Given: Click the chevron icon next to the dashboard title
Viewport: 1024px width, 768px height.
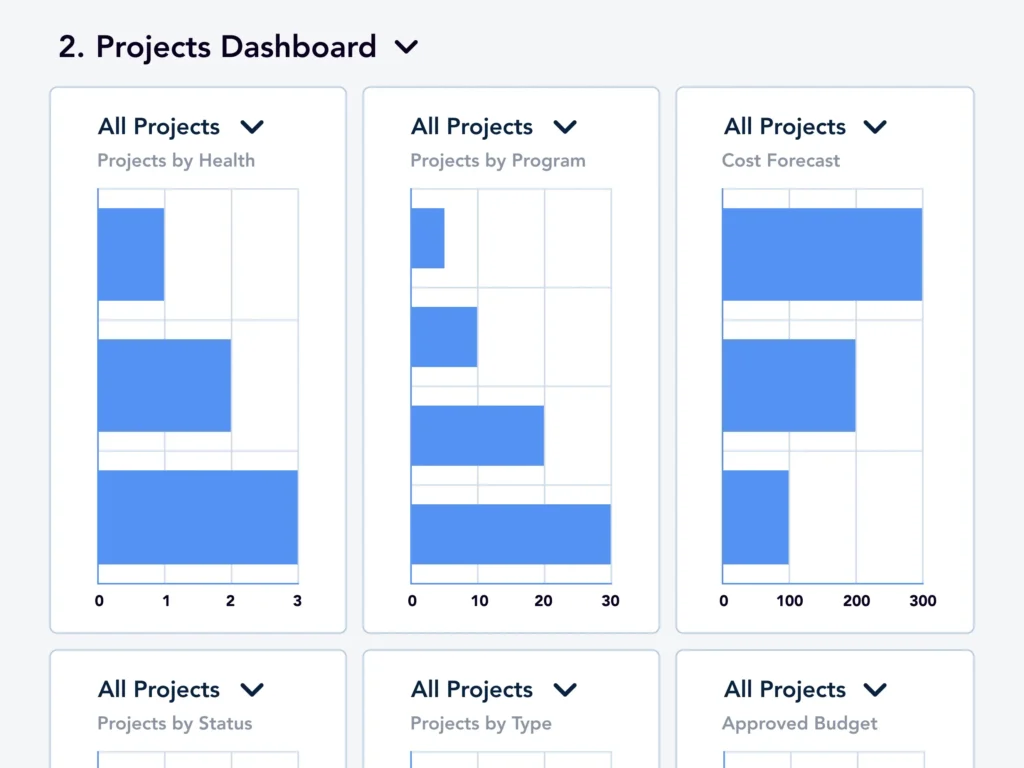Looking at the screenshot, I should (406, 46).
